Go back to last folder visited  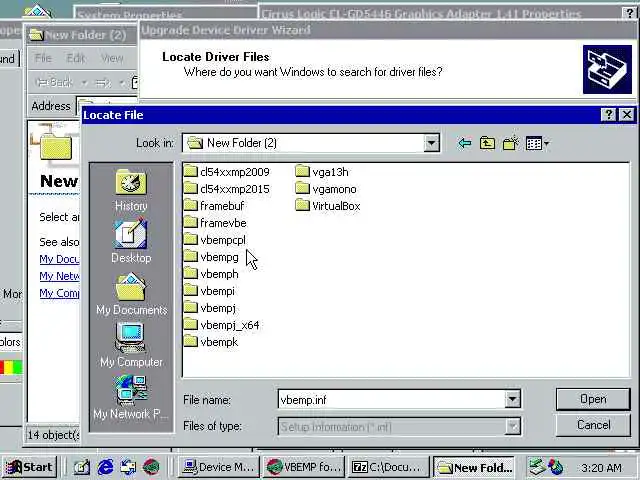click(465, 143)
